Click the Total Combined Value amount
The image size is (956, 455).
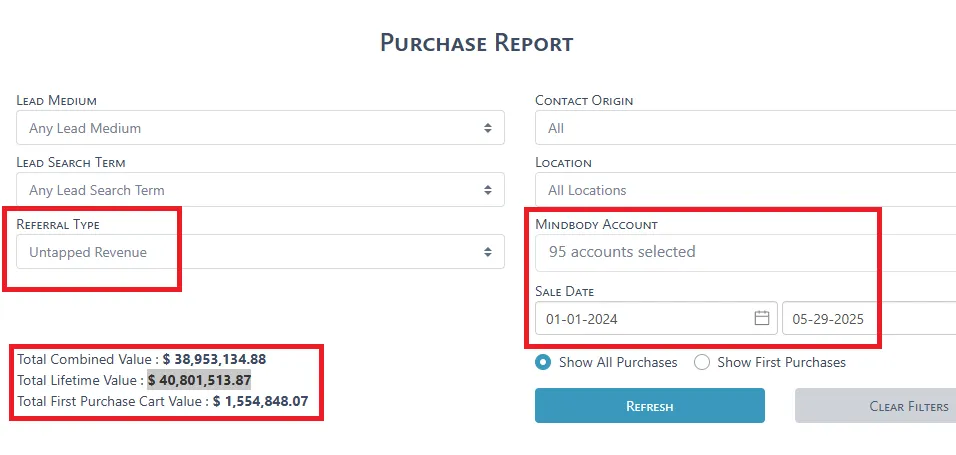214,359
